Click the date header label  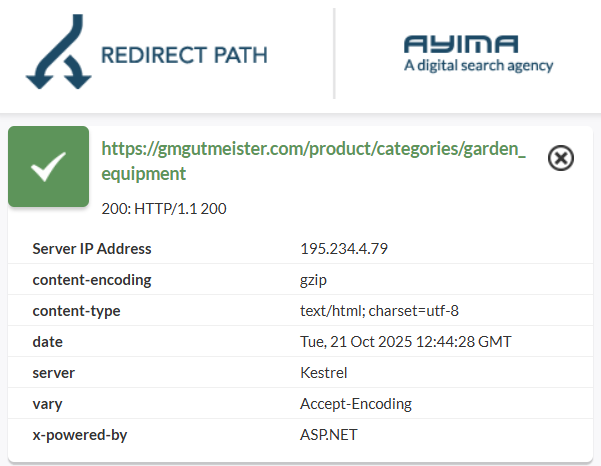point(47,342)
